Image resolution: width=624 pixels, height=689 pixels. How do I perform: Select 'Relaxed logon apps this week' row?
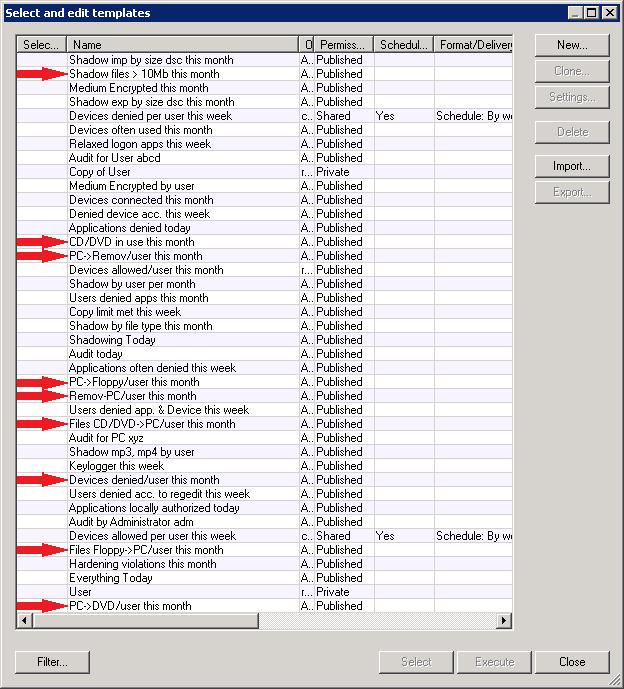265,144
